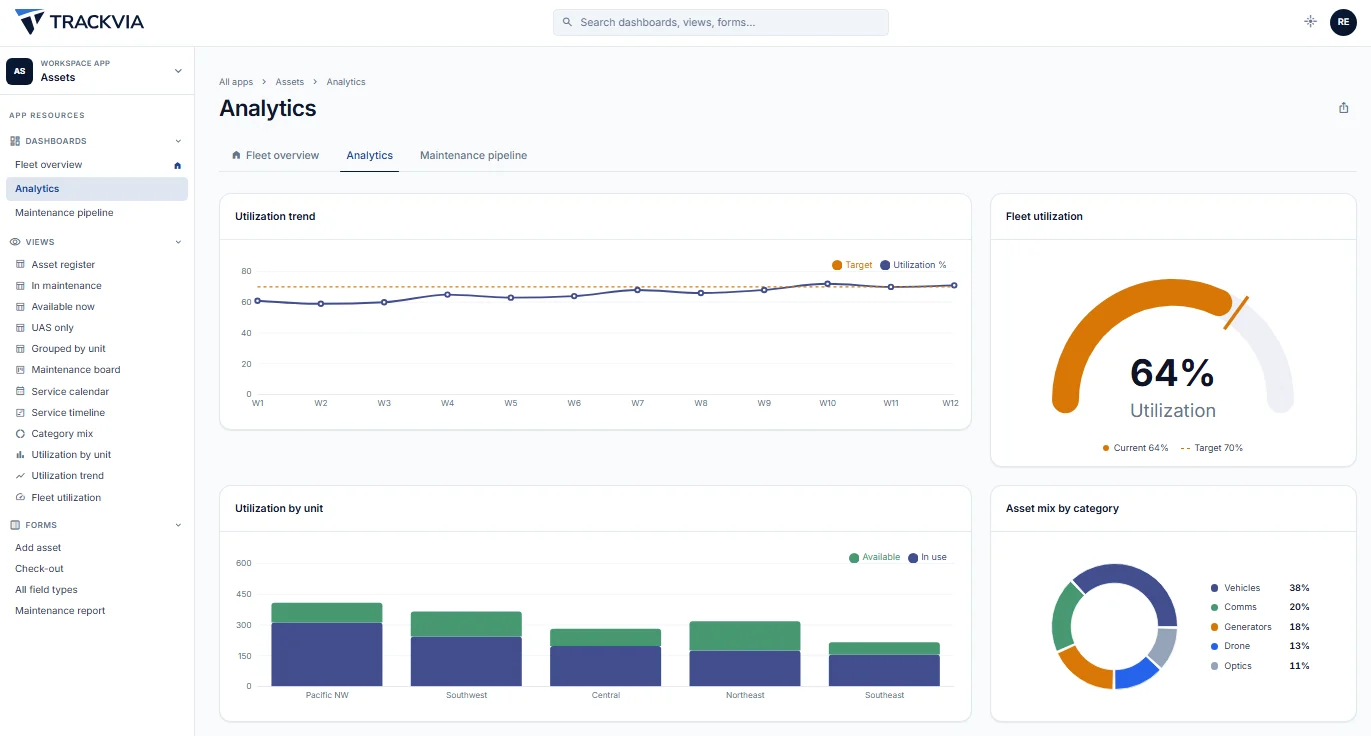Click the Grouped by unit view icon
The image size is (1371, 736).
20,349
